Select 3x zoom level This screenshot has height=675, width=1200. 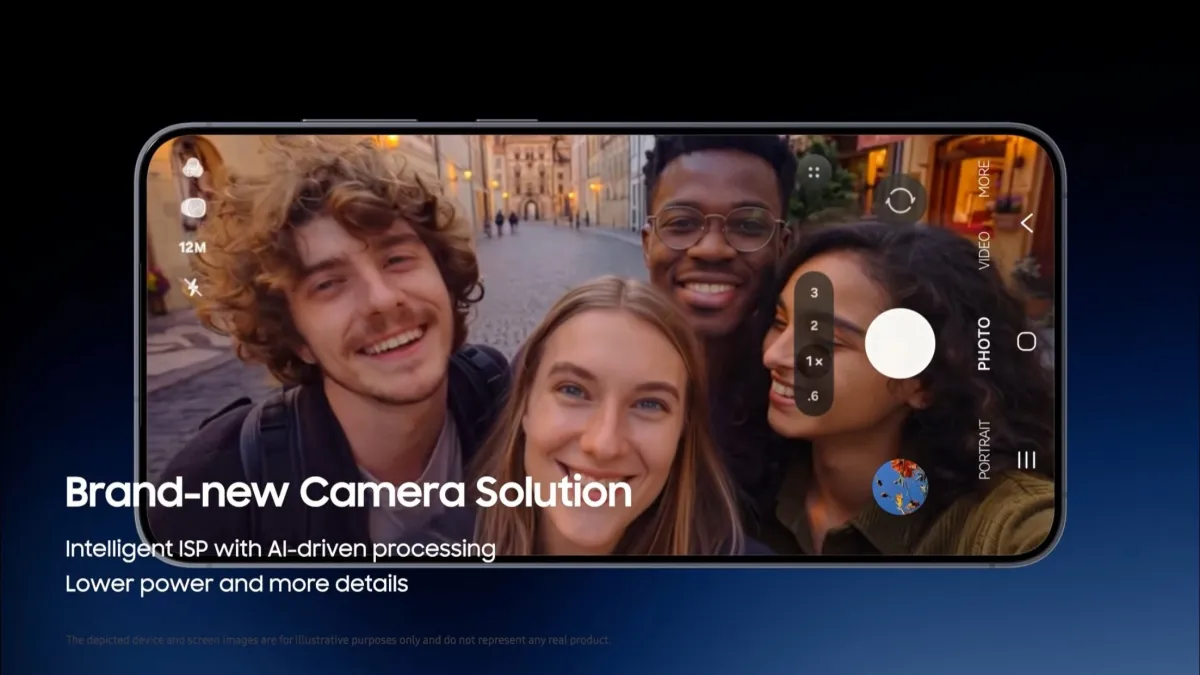click(x=814, y=293)
